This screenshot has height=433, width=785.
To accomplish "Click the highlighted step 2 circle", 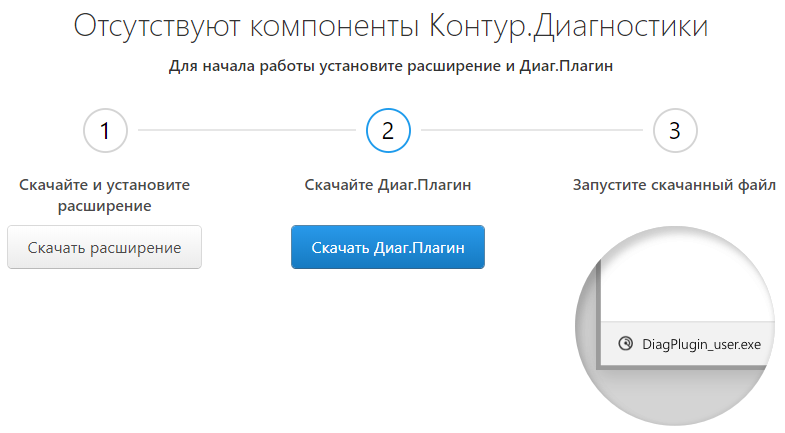I will coord(388,130).
